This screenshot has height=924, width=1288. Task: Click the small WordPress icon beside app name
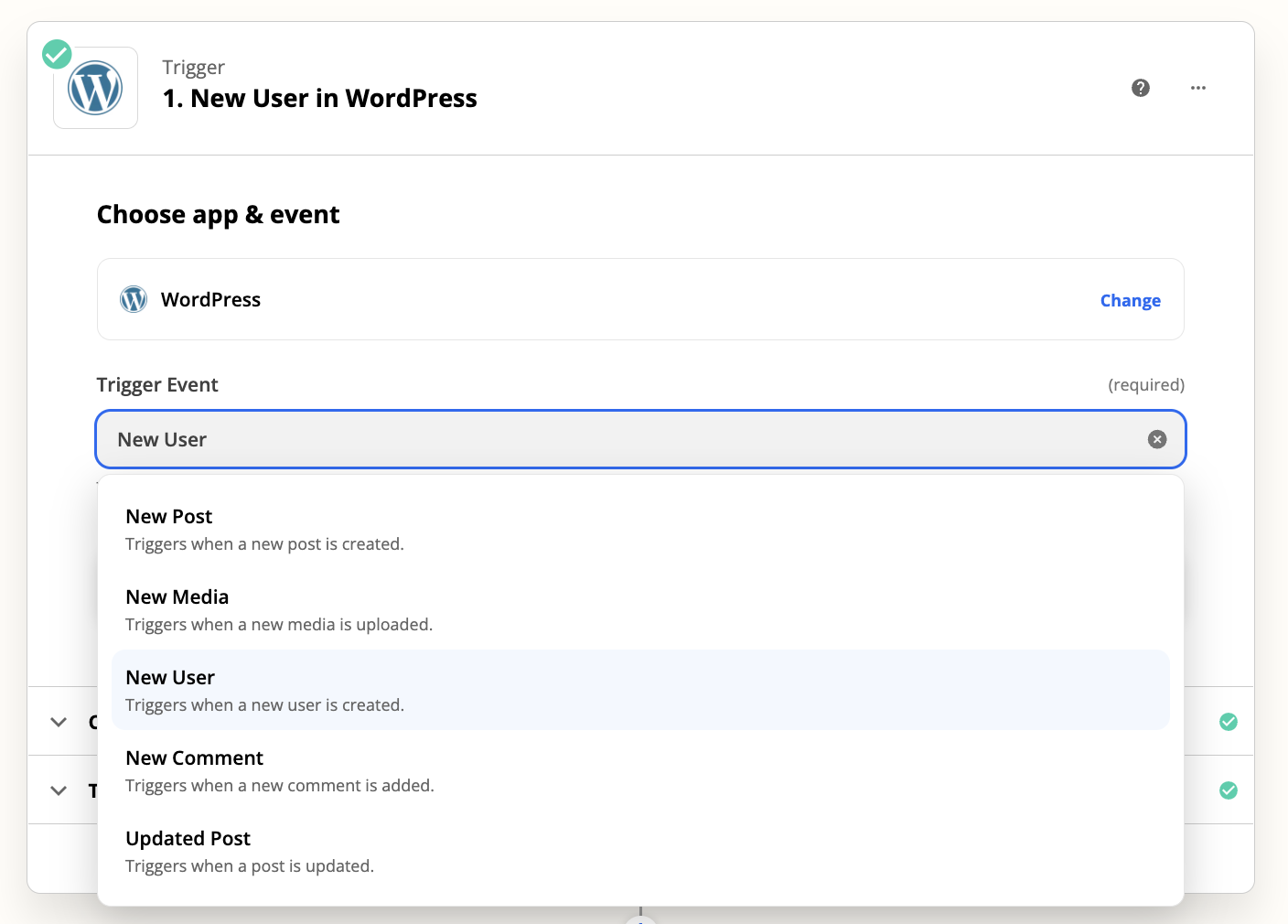(x=134, y=299)
